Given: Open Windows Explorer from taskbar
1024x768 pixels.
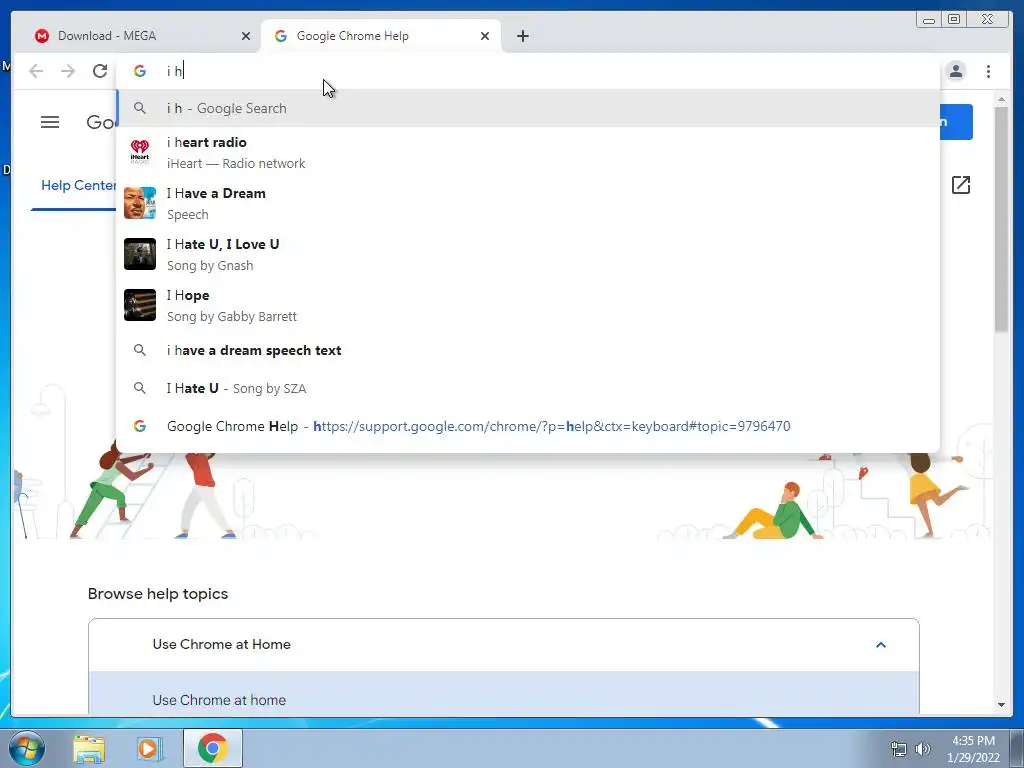Looking at the screenshot, I should 89,748.
